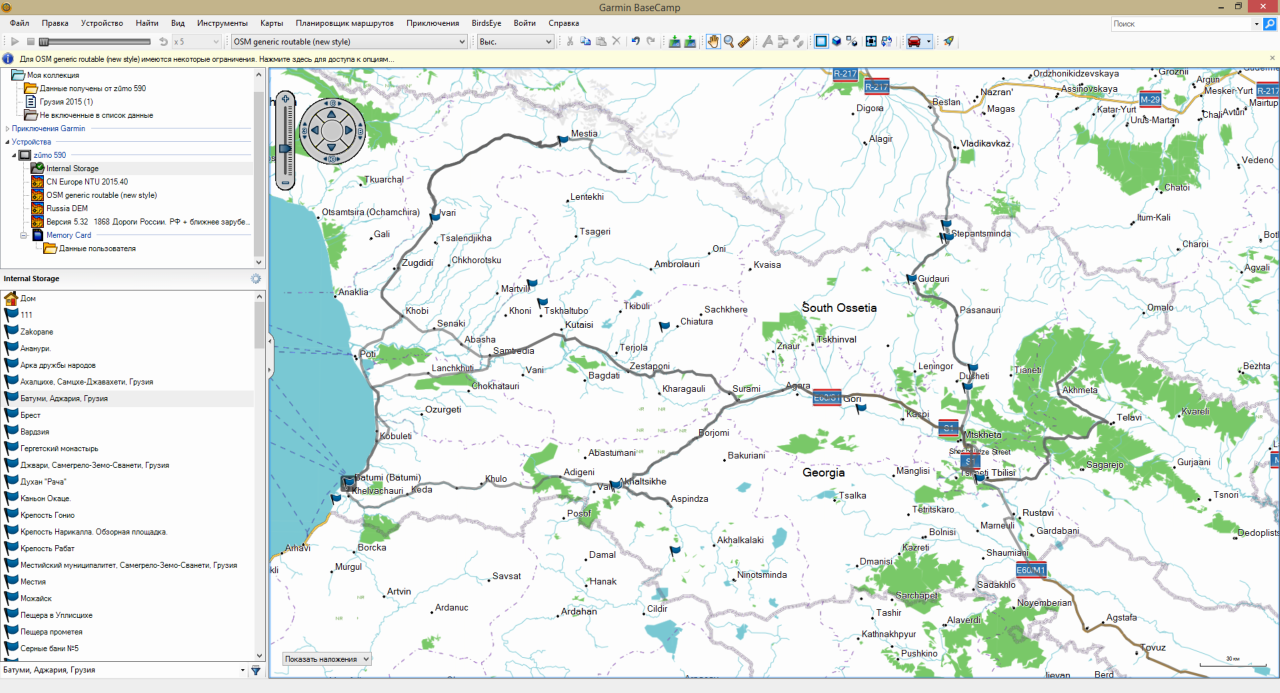Click the map zoom in plus button
The height and width of the screenshot is (693, 1280).
click(286, 99)
